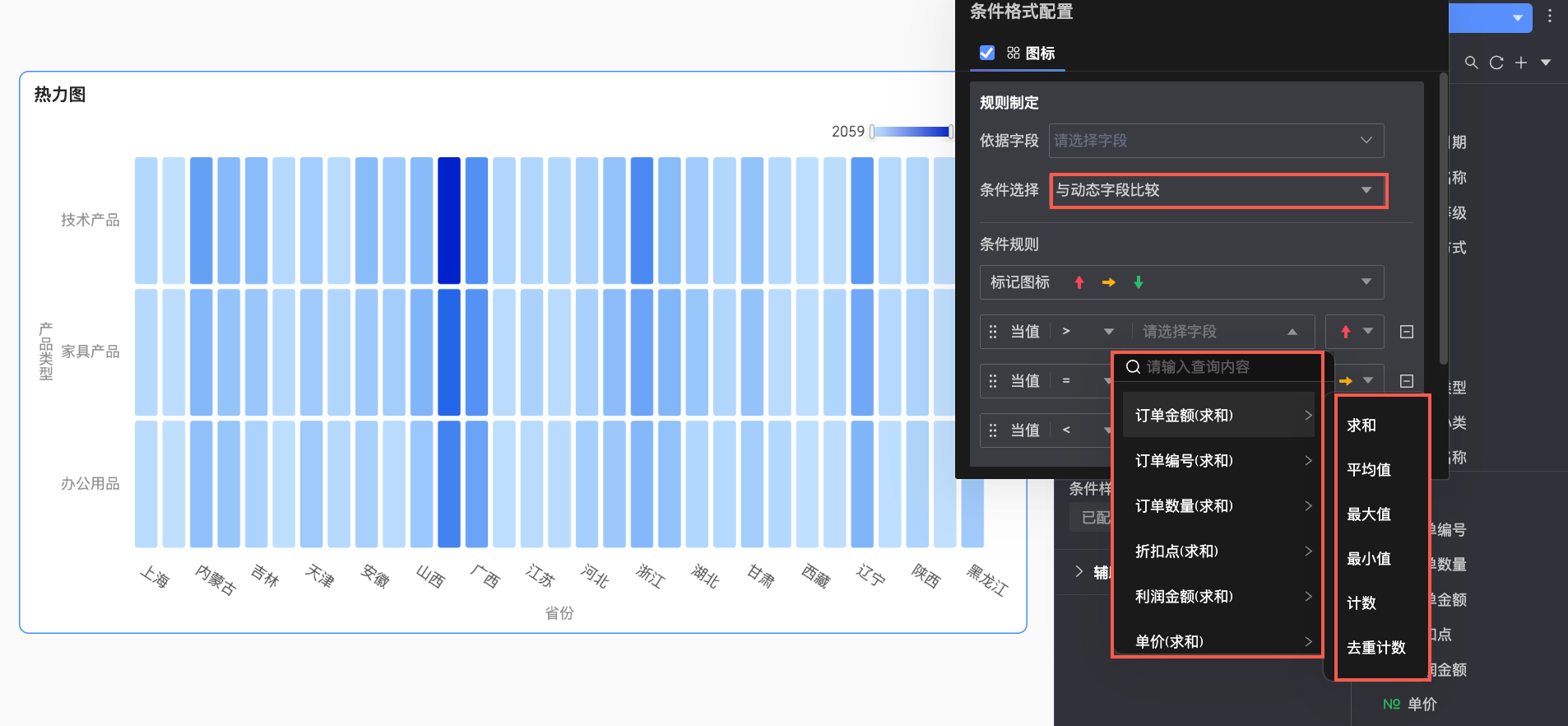Grab the drag handle of the '=' rule

[x=993, y=381]
